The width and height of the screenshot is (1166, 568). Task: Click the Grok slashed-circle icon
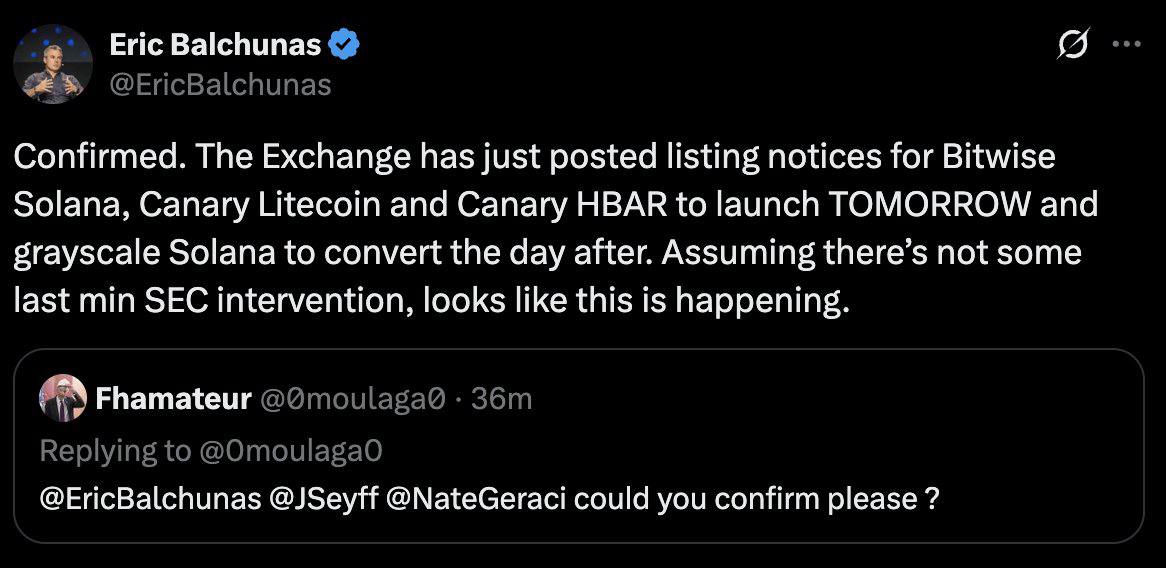click(x=1074, y=46)
